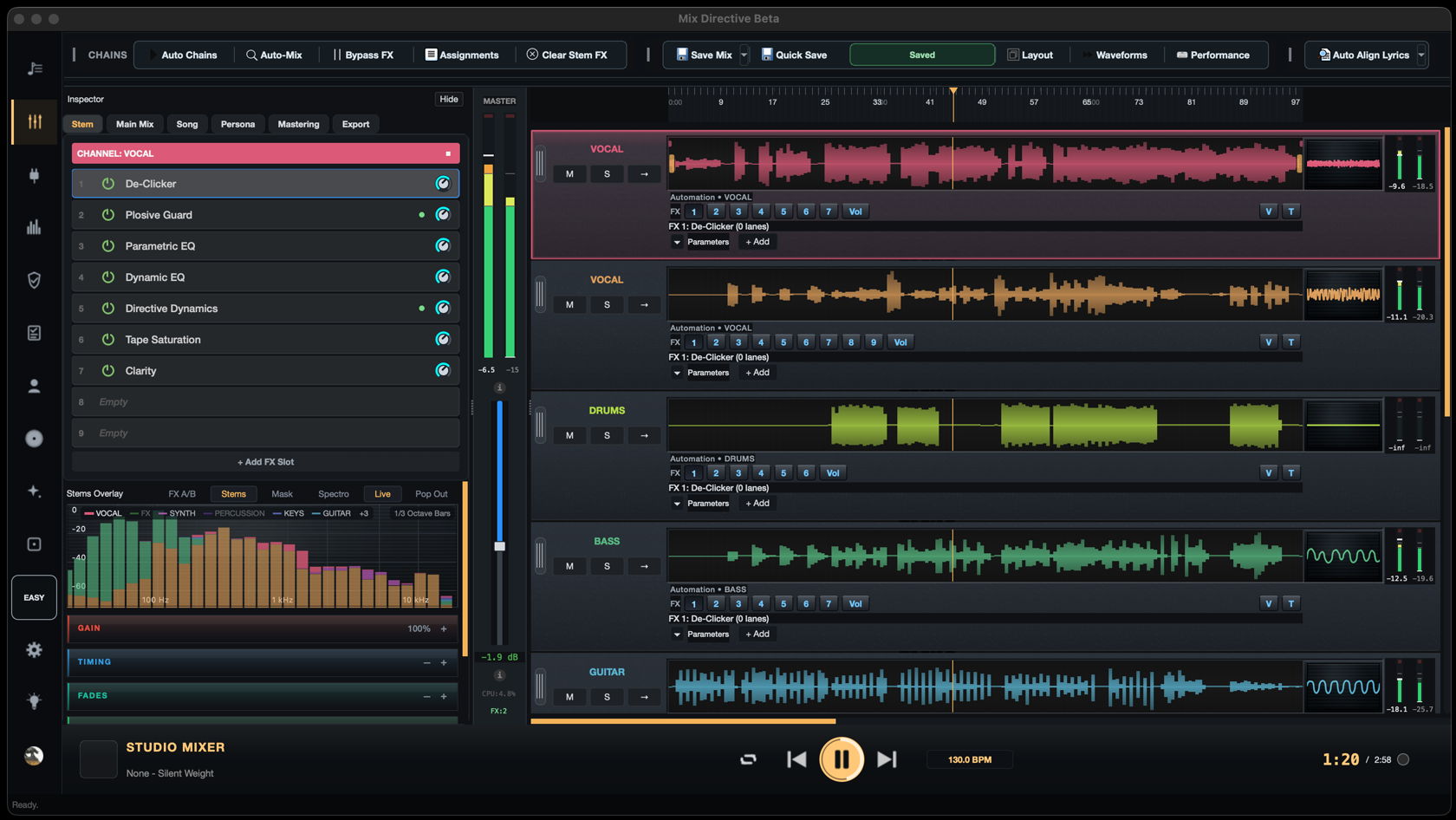This screenshot has width=1456, height=820.
Task: Click the album art thumbnail in player
Action: [99, 759]
